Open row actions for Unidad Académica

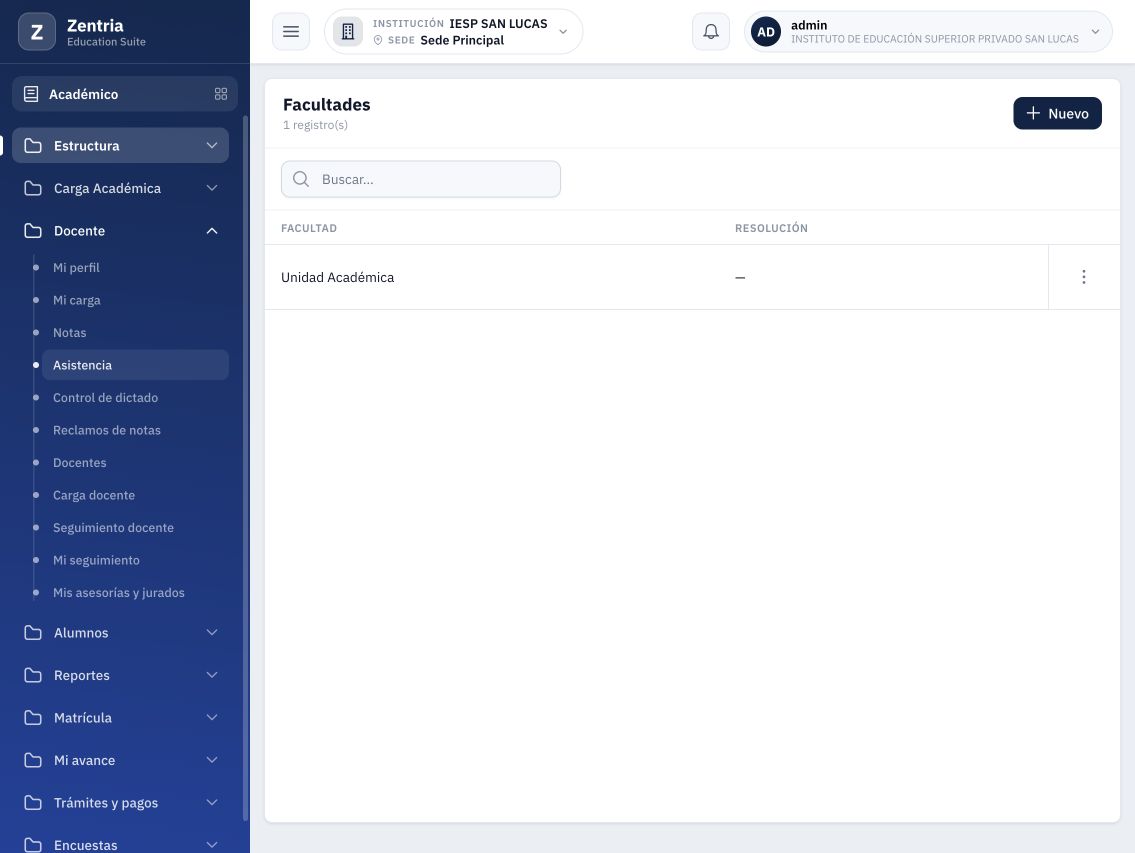[x=1084, y=277]
